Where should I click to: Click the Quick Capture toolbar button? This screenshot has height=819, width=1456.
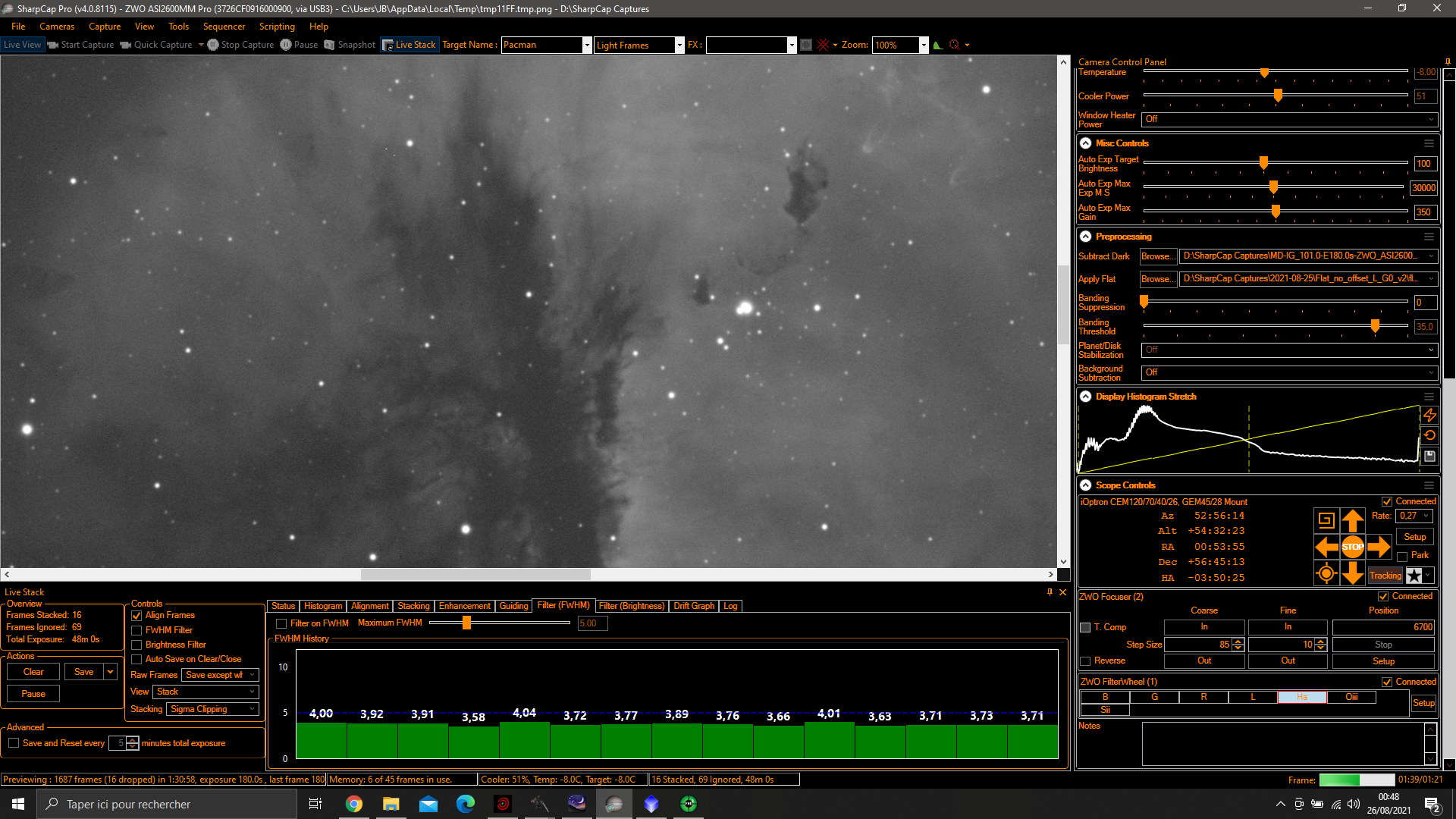click(x=156, y=45)
